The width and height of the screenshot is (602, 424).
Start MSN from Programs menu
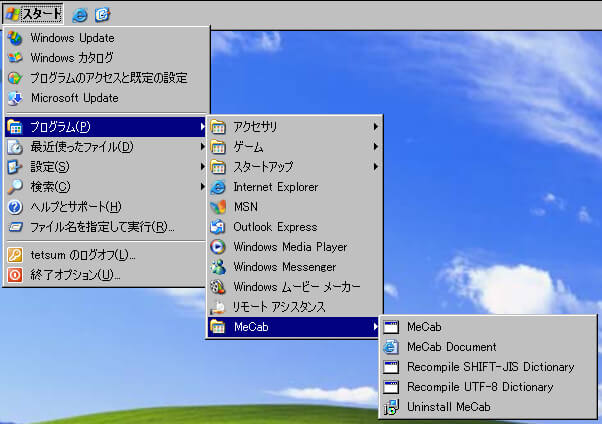246,207
